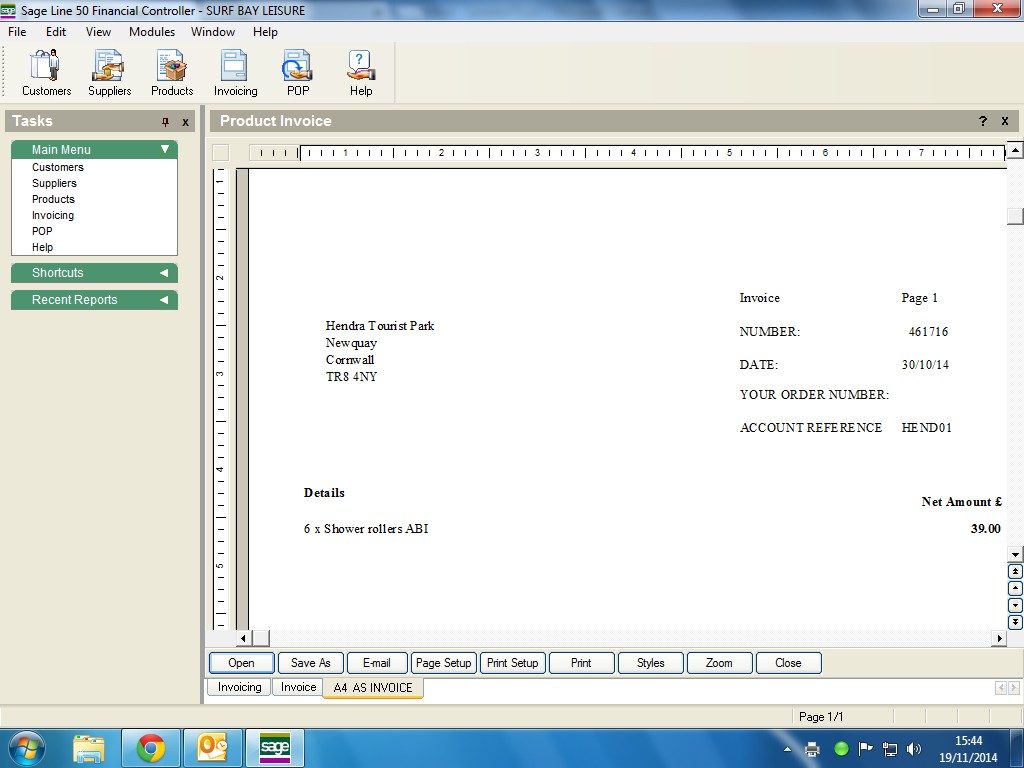The width and height of the screenshot is (1024, 768).
Task: Select Suppliers in the Main Menu list
Action: tap(54, 184)
